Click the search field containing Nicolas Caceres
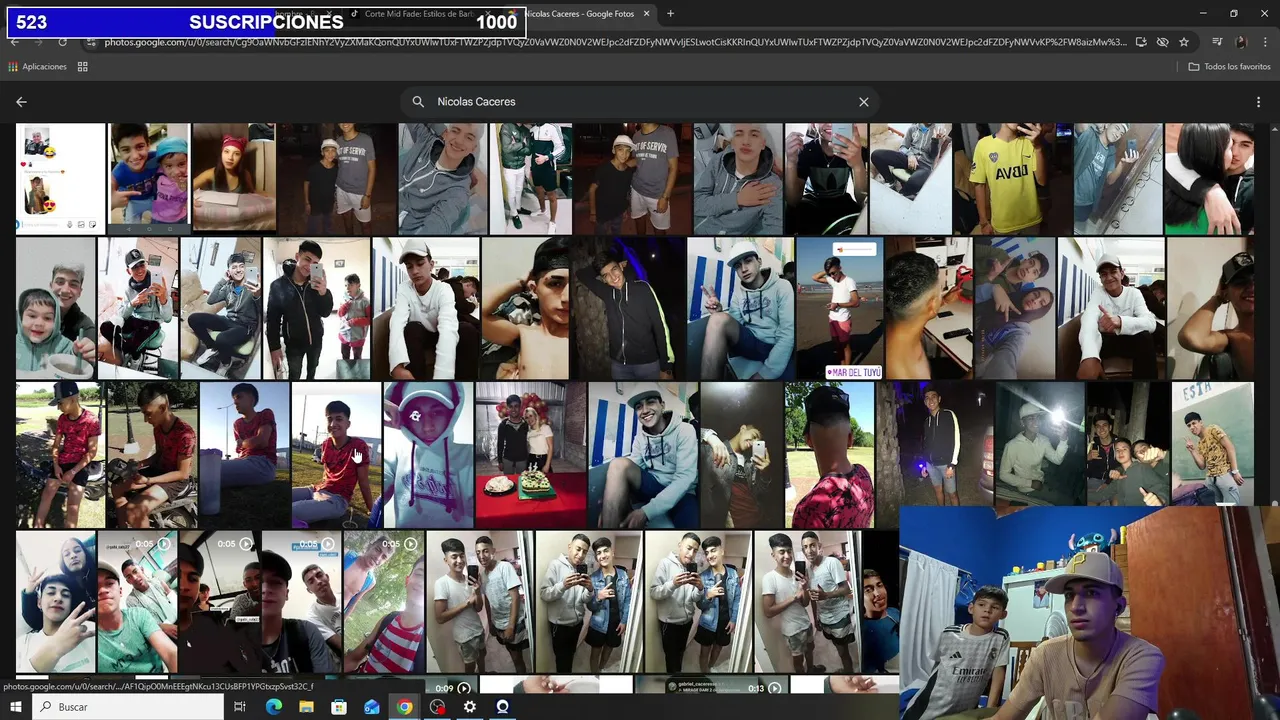This screenshot has width=1280, height=720. pos(640,102)
